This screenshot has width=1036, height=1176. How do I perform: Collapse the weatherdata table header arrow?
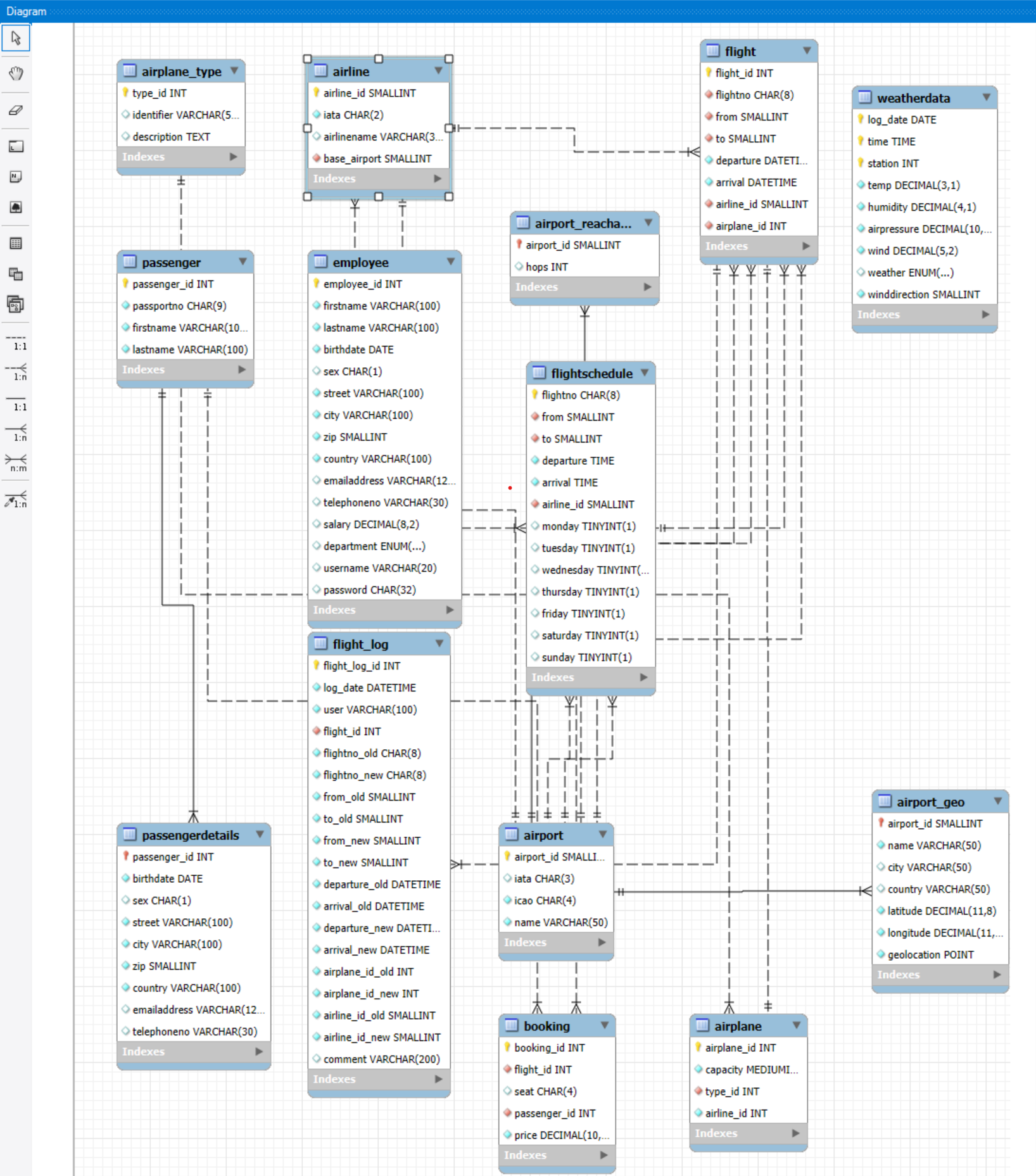click(987, 98)
